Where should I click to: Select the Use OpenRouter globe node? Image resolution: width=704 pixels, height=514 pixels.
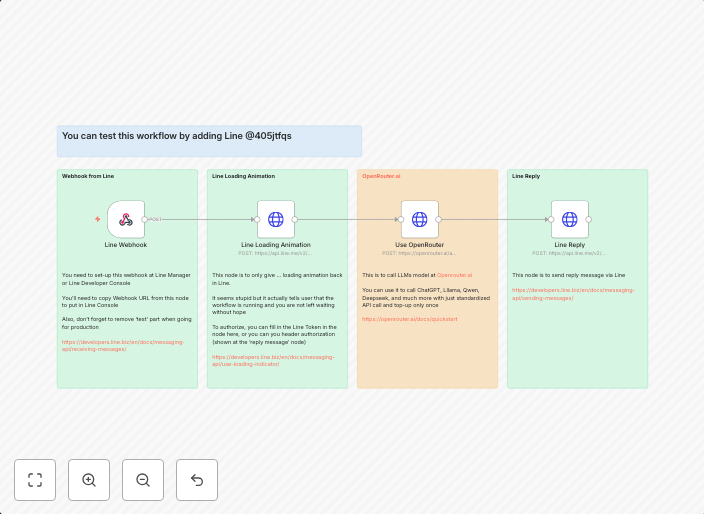pos(420,219)
